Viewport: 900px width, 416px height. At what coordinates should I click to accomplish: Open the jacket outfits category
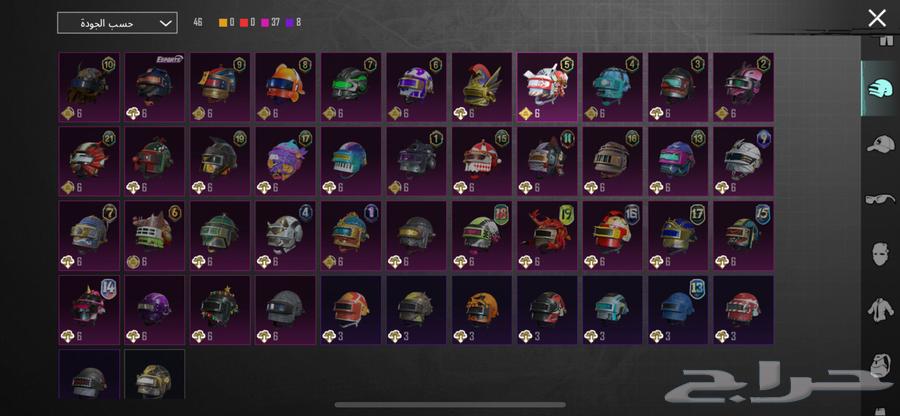pyautogui.click(x=880, y=310)
